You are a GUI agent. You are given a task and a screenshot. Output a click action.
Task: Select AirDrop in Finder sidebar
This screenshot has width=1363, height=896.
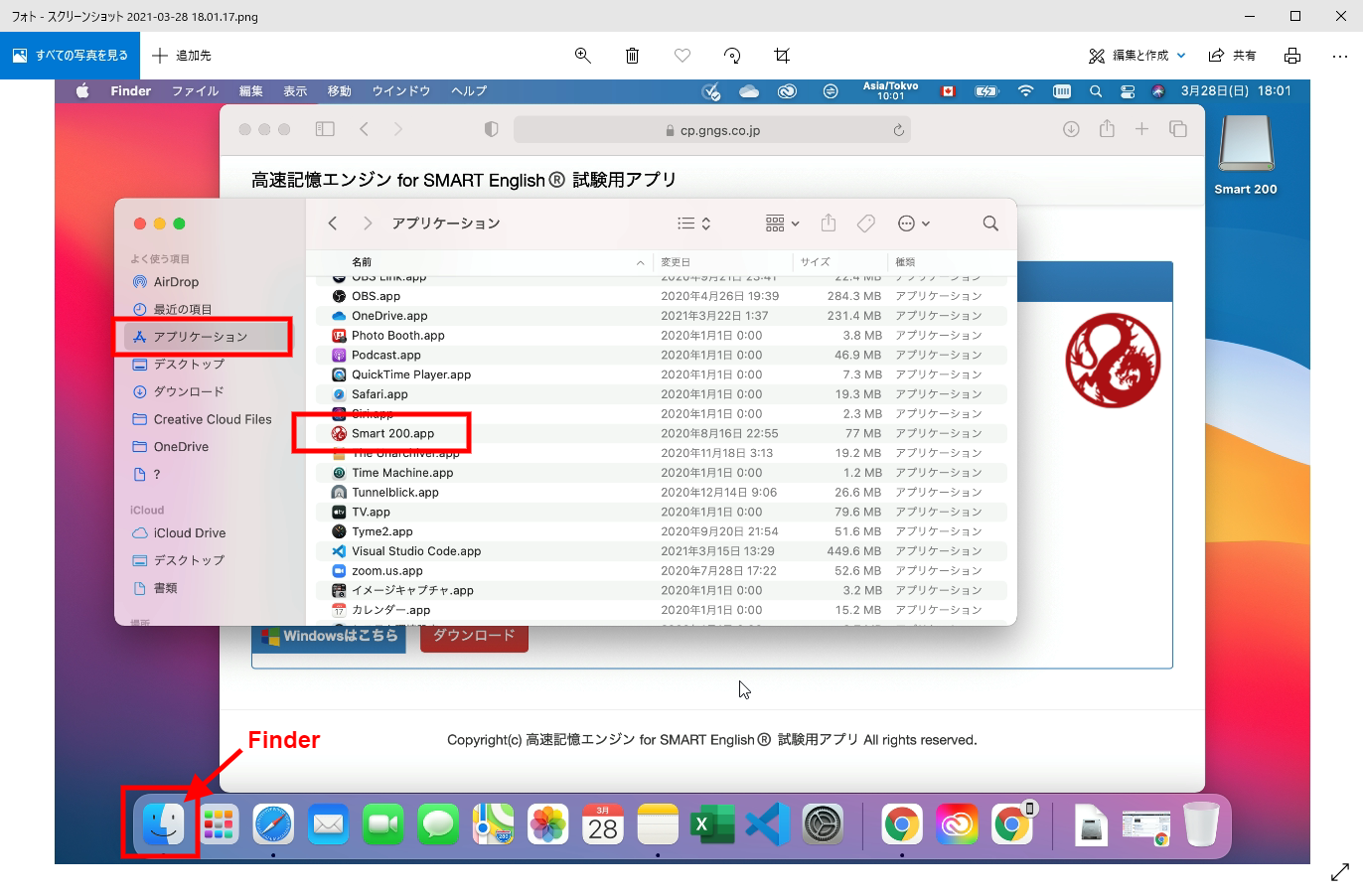176,282
